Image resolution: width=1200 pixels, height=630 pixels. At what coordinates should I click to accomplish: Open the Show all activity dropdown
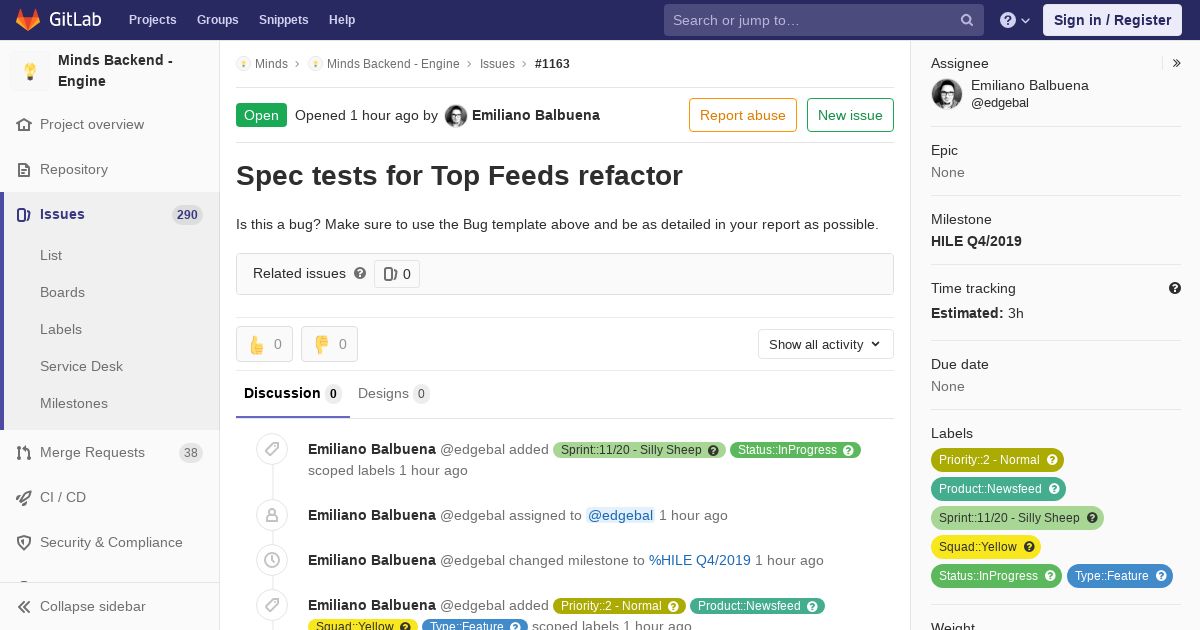click(x=826, y=344)
